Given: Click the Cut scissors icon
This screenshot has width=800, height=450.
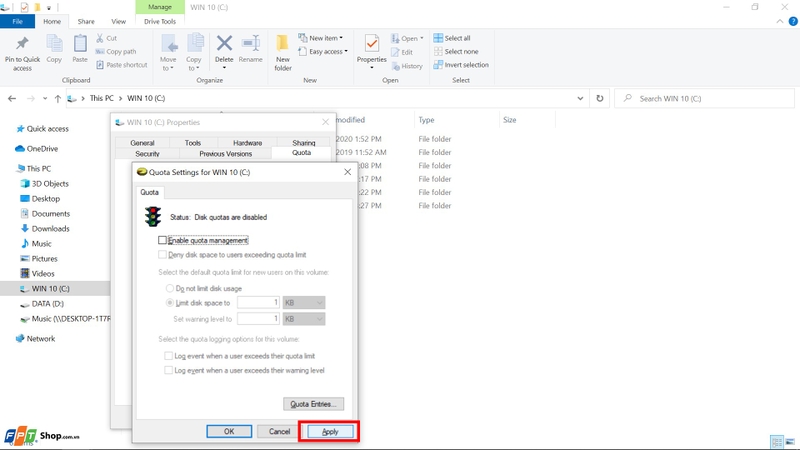Looking at the screenshot, I should 99,38.
